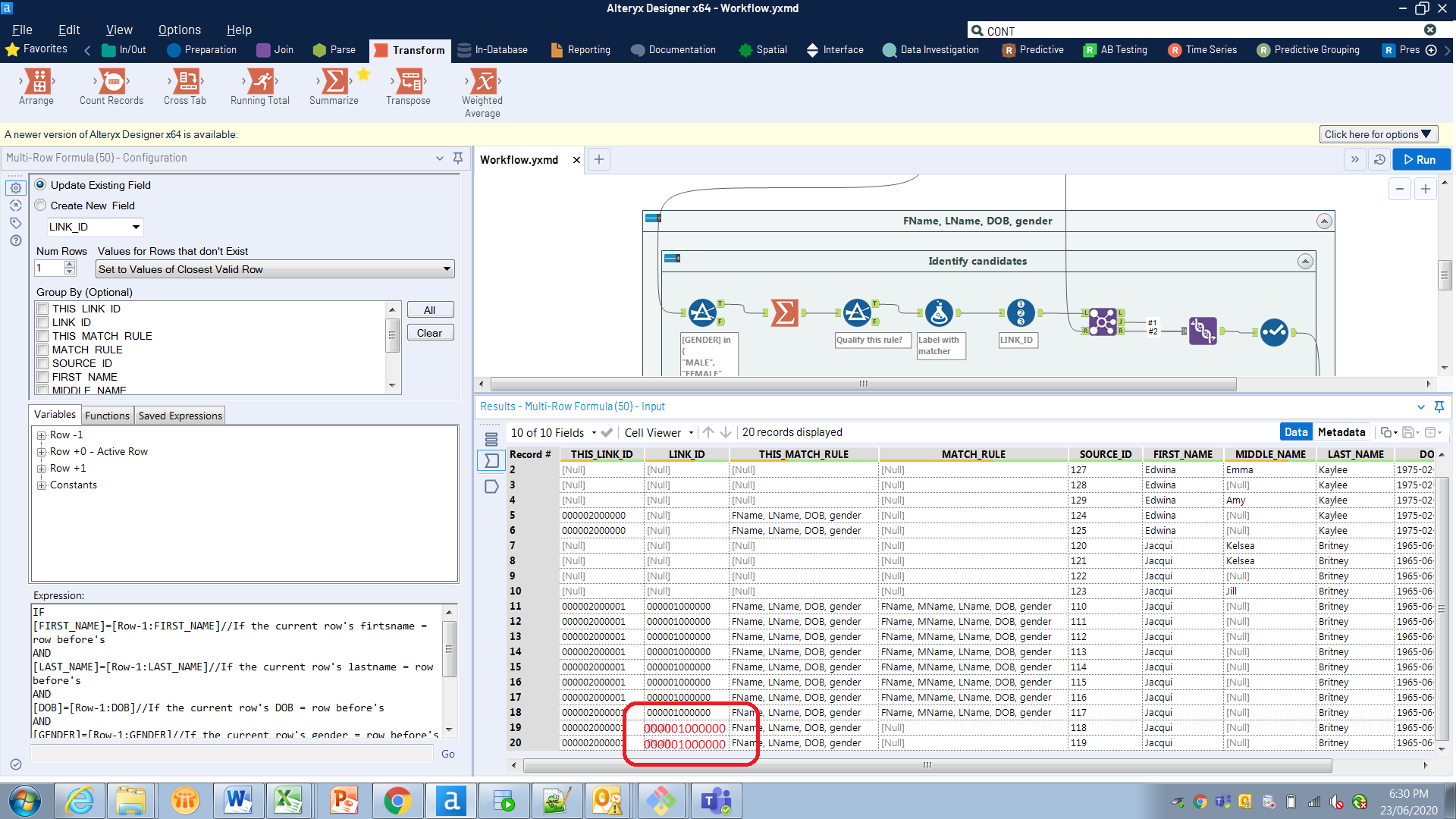
Task: Switch to the Transform ribbon tab
Action: 409,50
